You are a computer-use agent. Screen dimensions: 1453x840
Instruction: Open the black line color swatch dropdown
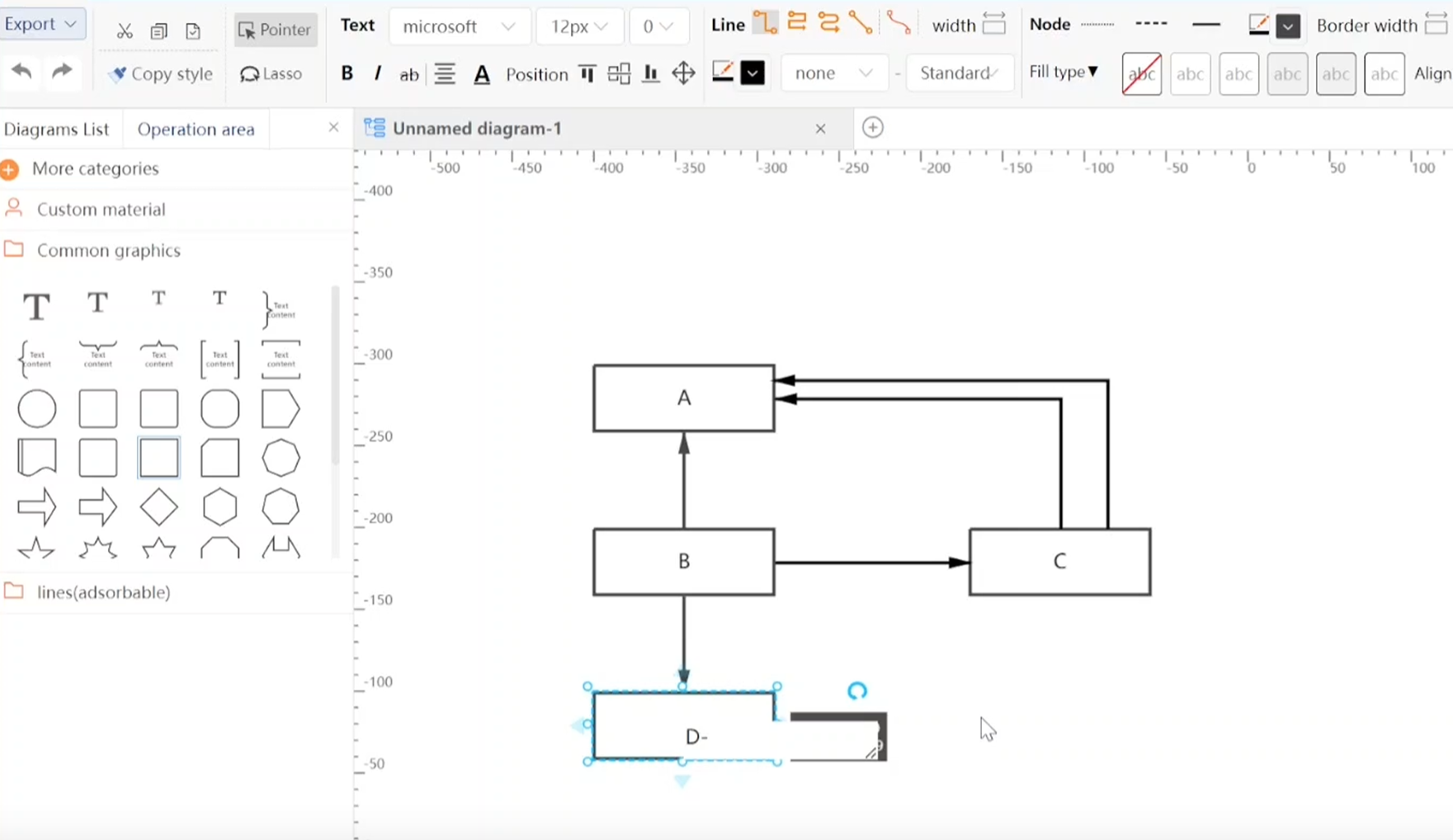752,73
